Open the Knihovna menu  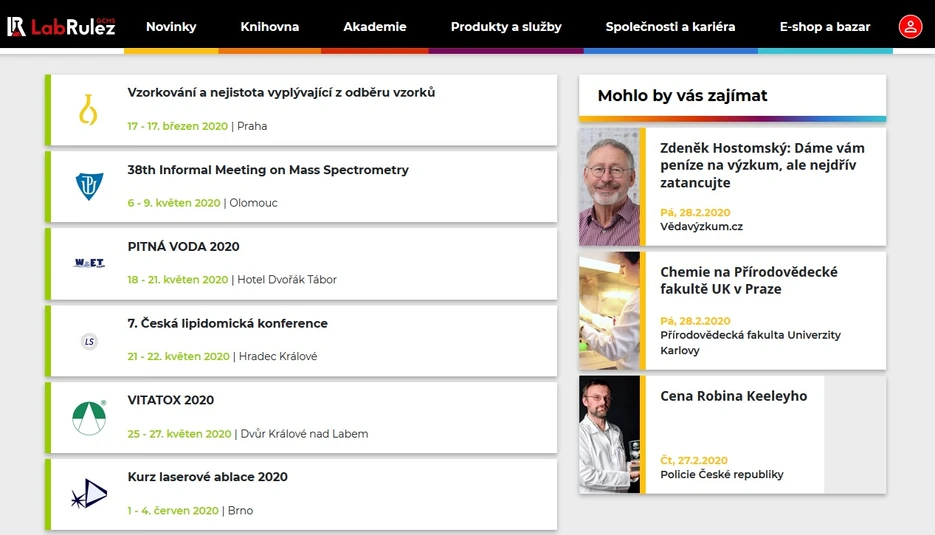point(270,27)
